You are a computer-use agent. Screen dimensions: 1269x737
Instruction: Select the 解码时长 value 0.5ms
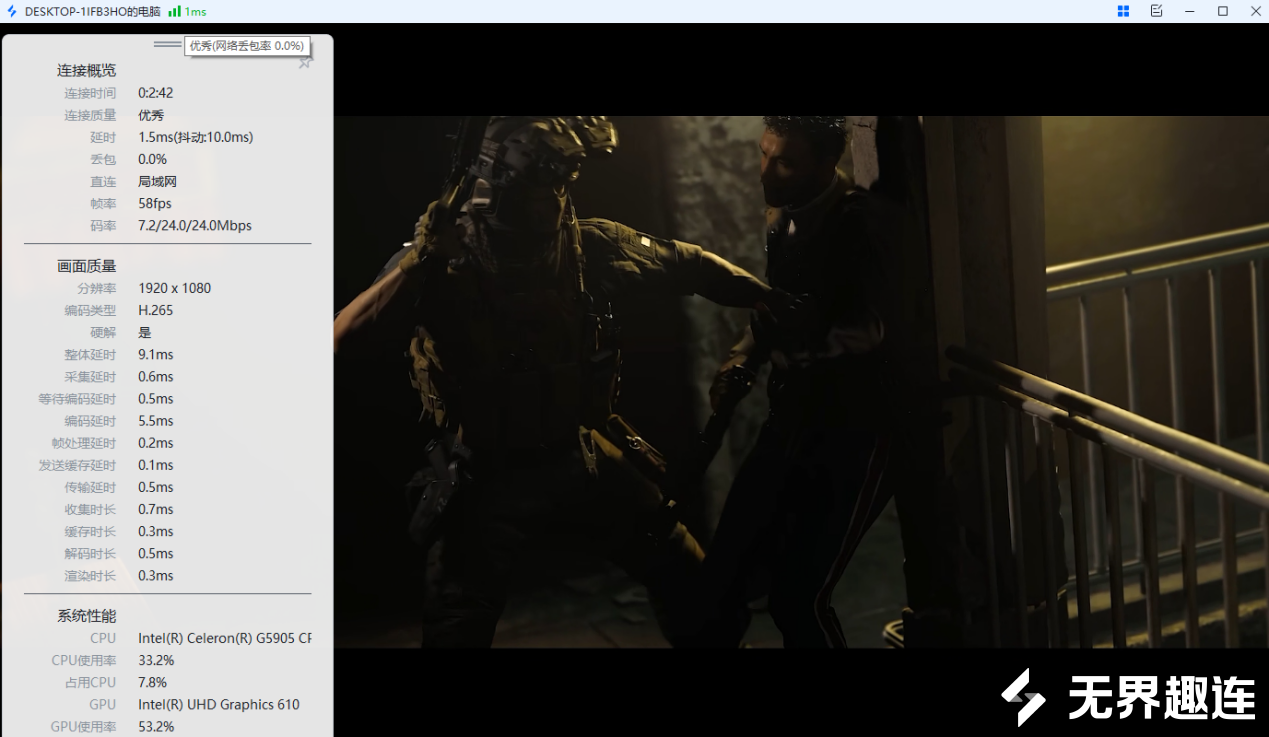click(x=156, y=553)
